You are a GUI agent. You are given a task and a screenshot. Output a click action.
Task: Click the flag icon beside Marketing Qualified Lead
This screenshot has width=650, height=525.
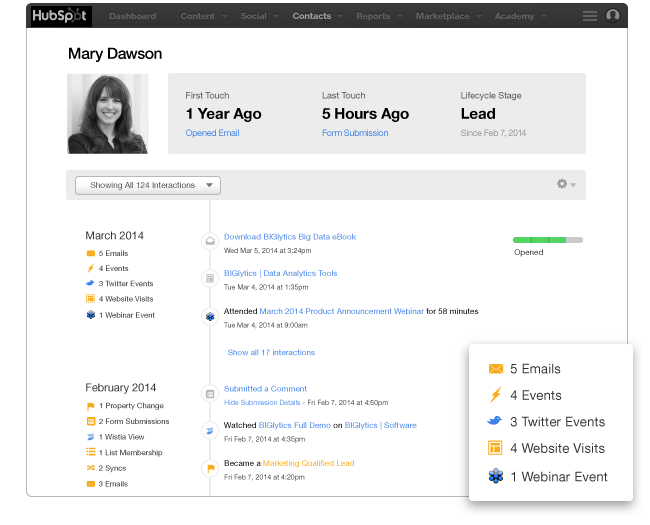(210, 467)
